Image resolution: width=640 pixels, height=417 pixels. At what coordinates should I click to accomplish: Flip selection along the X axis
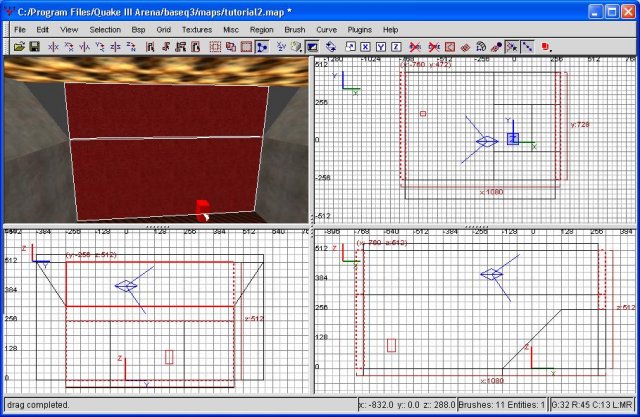(53, 47)
